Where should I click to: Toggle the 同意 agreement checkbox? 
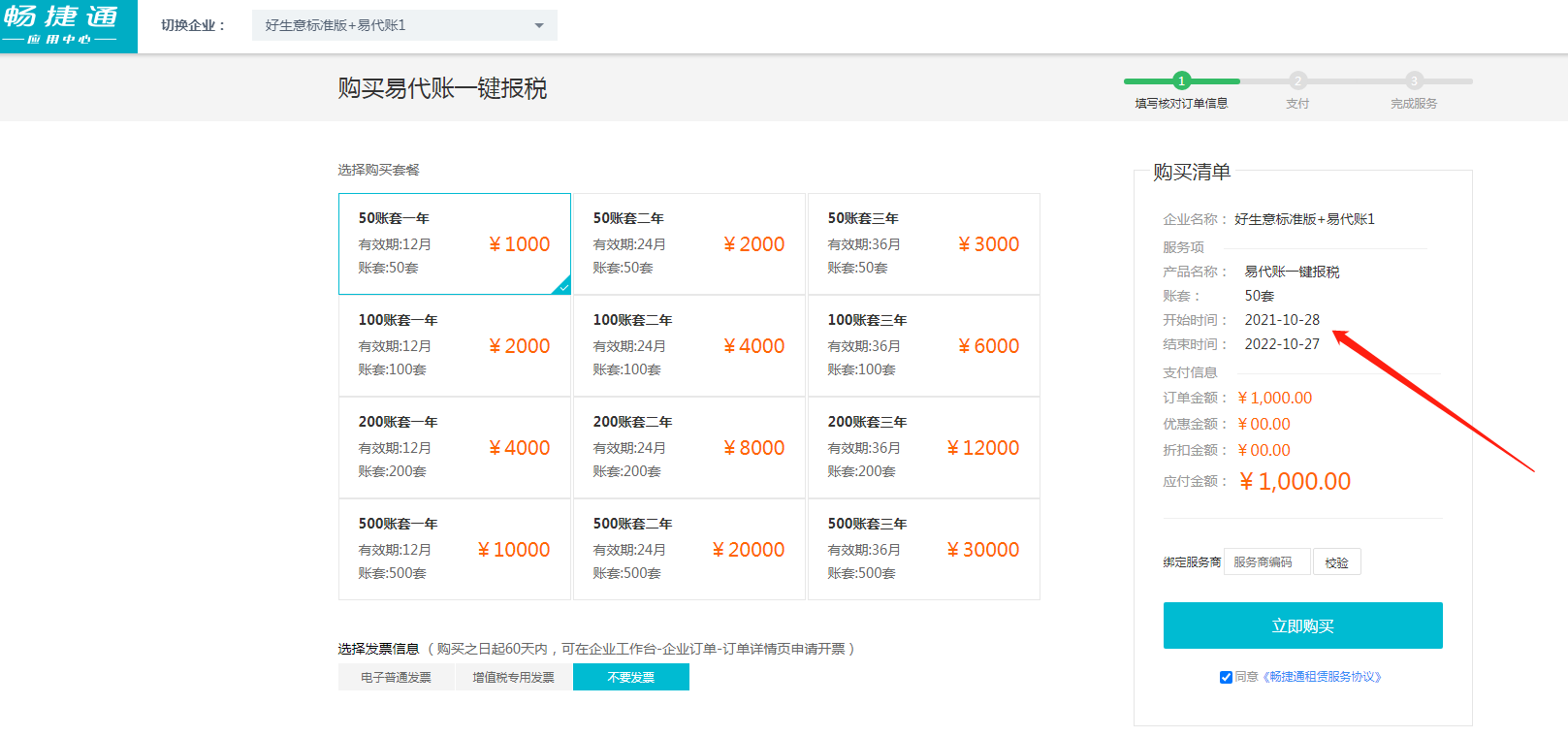(1226, 677)
